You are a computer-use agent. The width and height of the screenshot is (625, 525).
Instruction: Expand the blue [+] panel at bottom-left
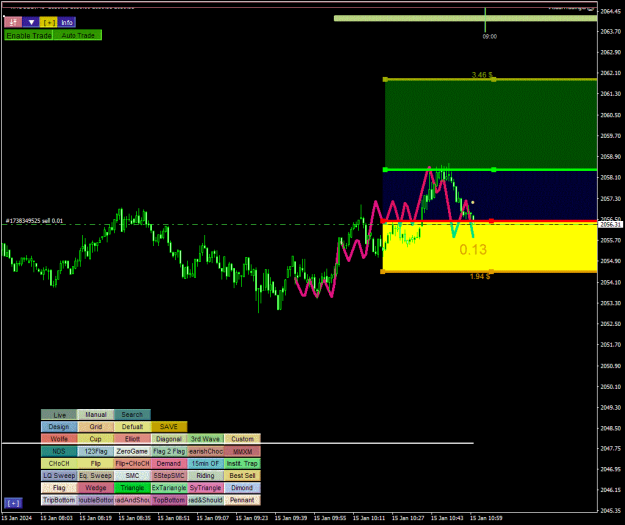(13, 503)
